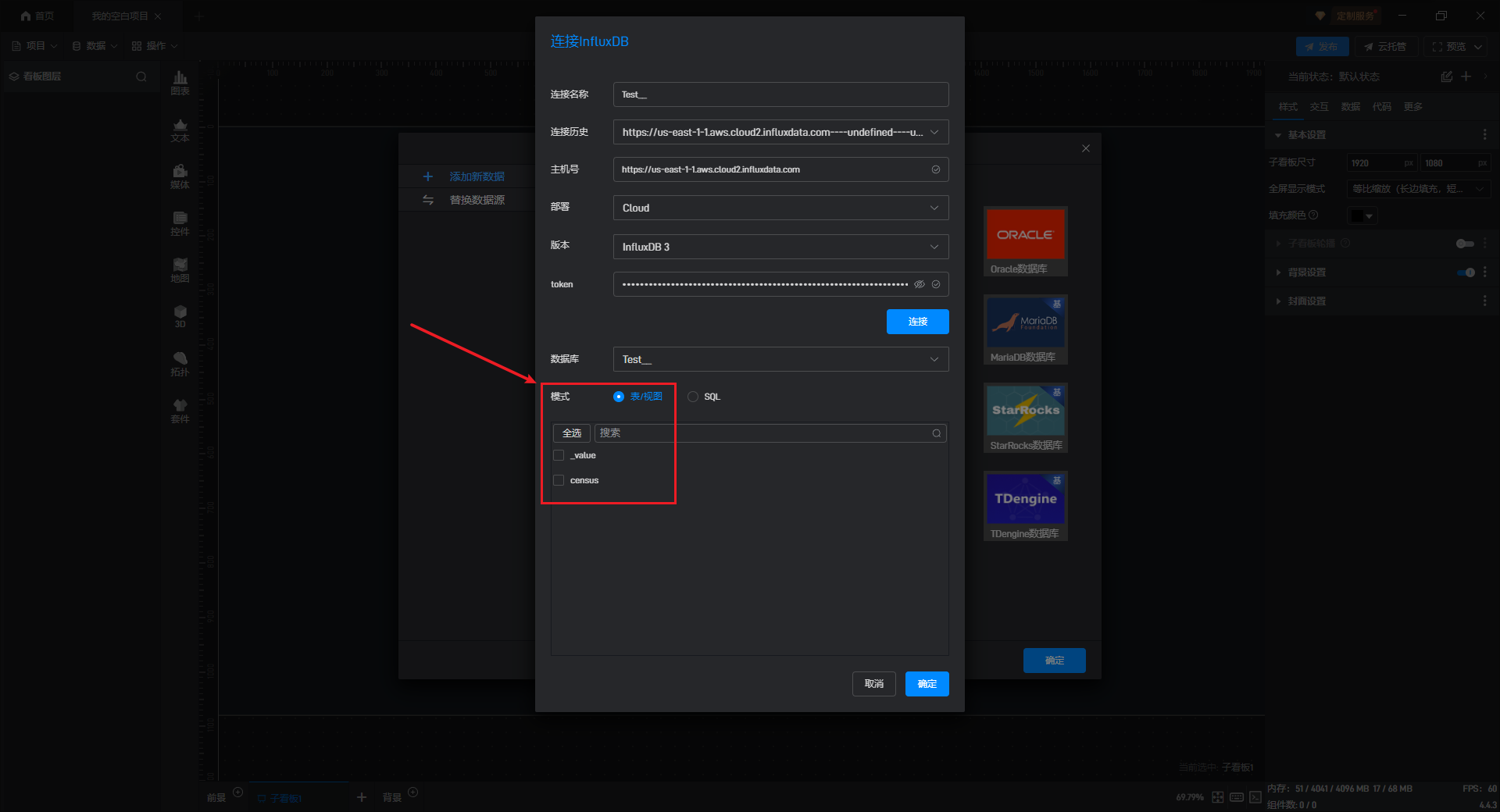
Task: Click the search magnifier icon in table list
Action: 936,433
